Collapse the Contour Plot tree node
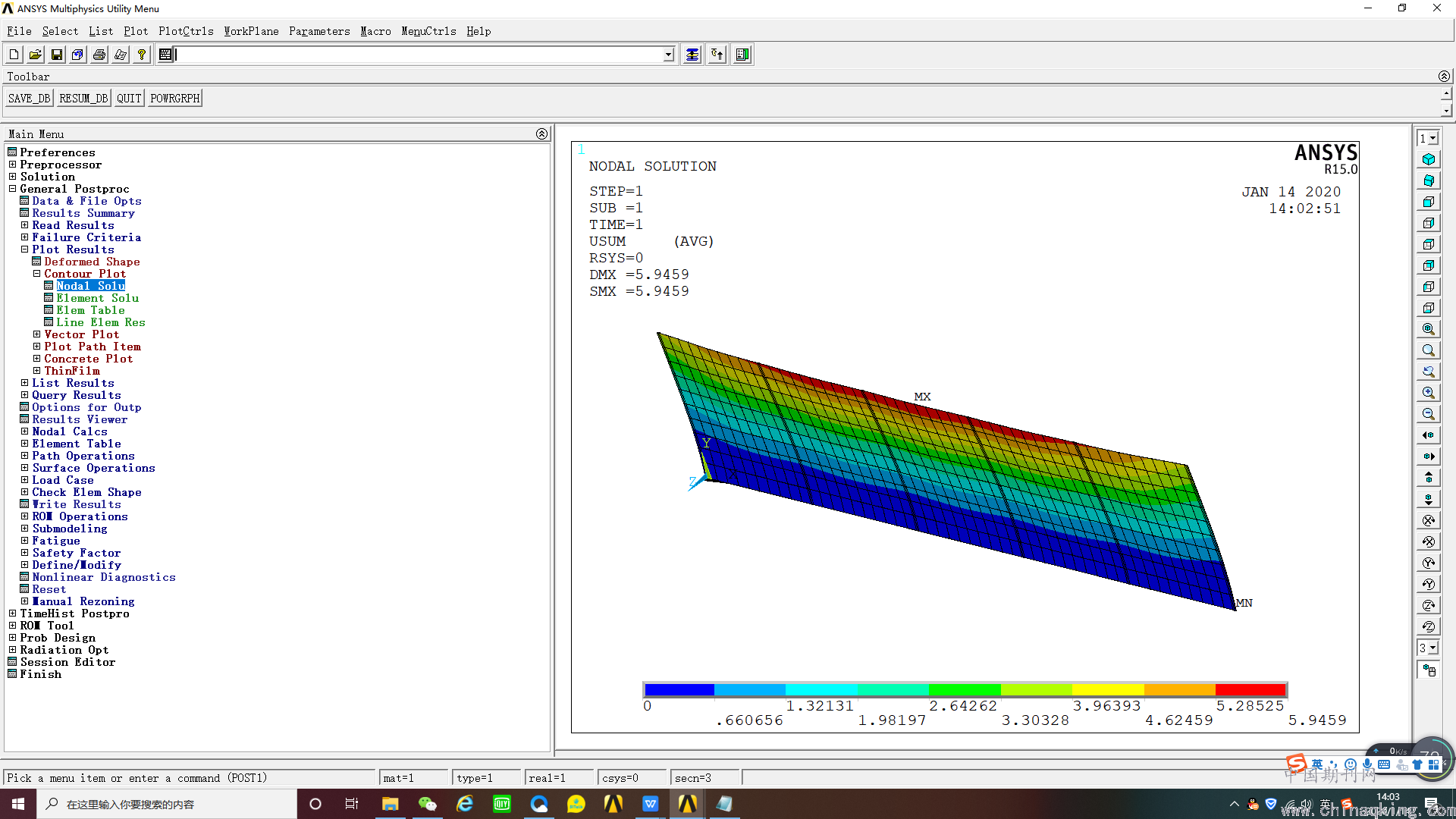This screenshot has width=1456, height=819. pos(36,274)
